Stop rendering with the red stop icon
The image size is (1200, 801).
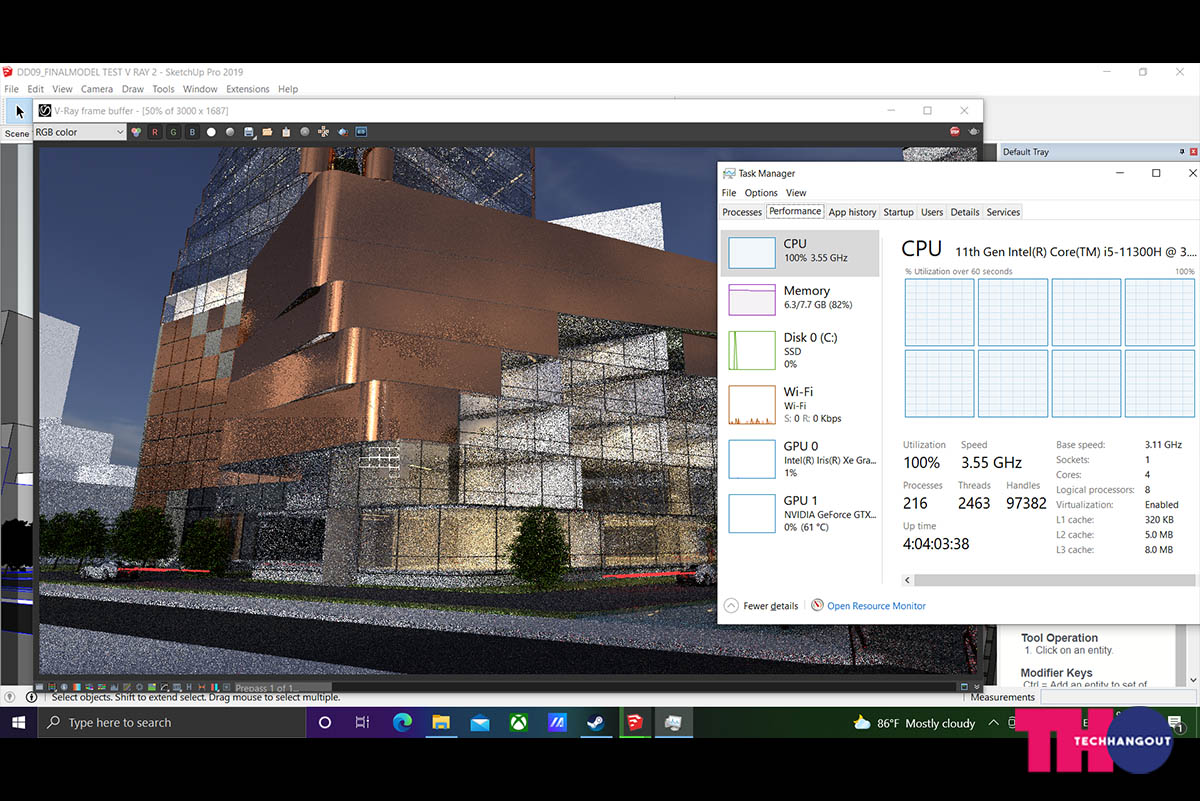(954, 131)
